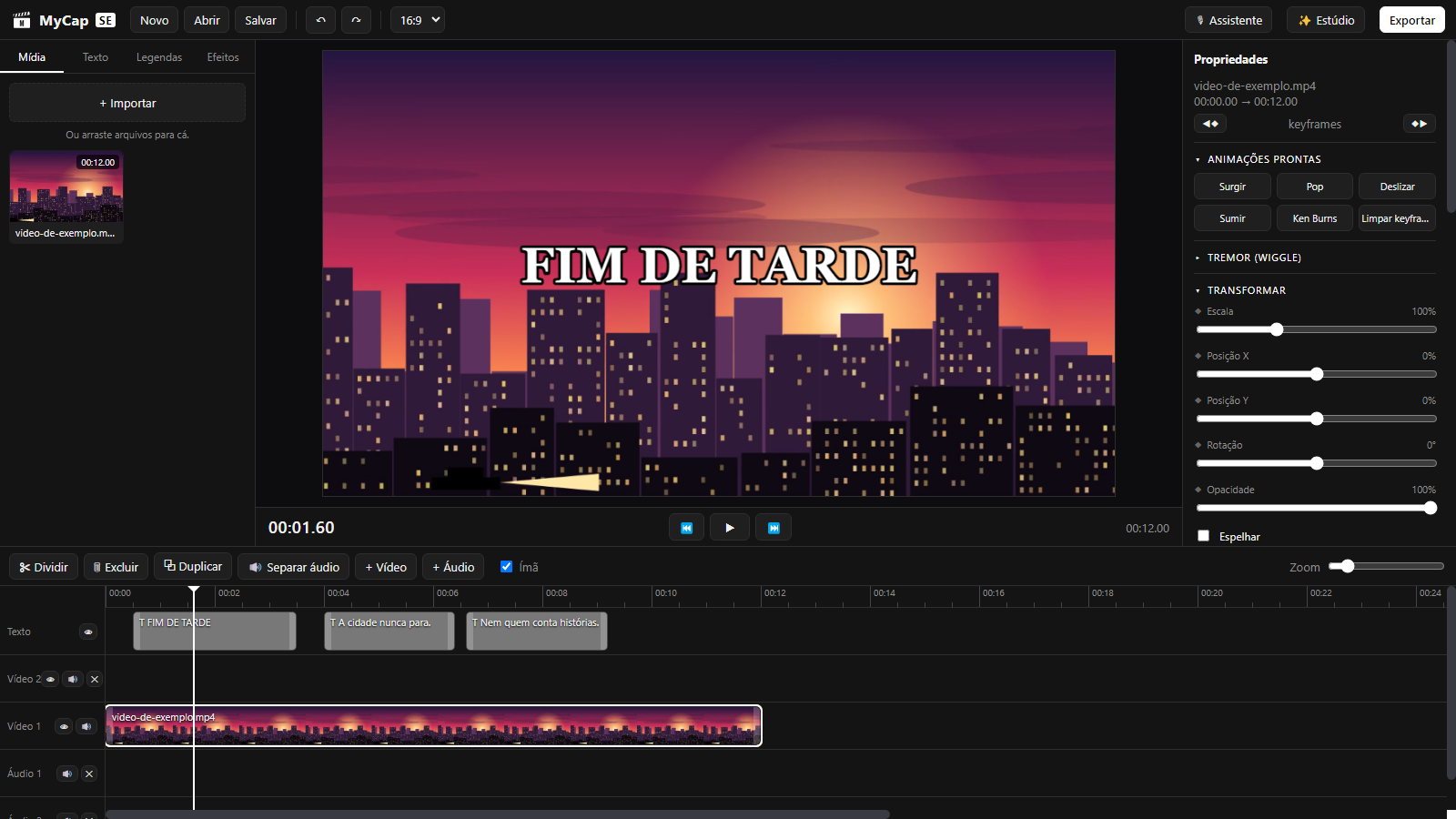Add Rotação keyframe diamond
This screenshot has height=819, width=1456.
coord(1198,445)
